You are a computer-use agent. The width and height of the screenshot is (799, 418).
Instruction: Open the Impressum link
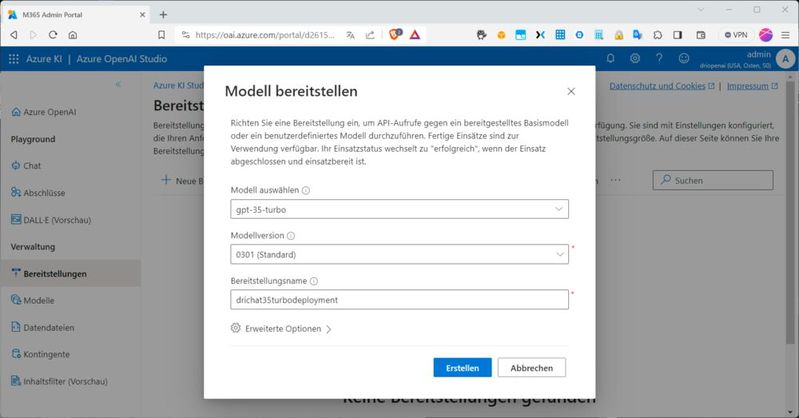click(752, 86)
